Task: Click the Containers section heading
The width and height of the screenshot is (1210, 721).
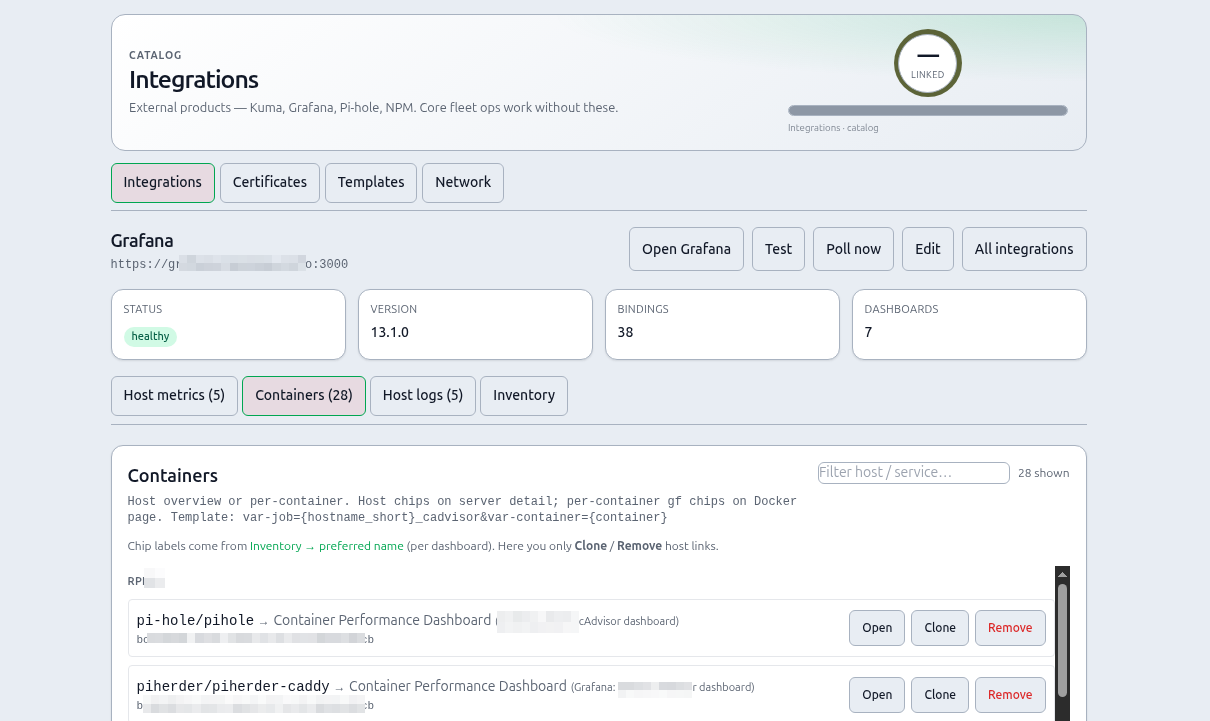Action: [173, 476]
